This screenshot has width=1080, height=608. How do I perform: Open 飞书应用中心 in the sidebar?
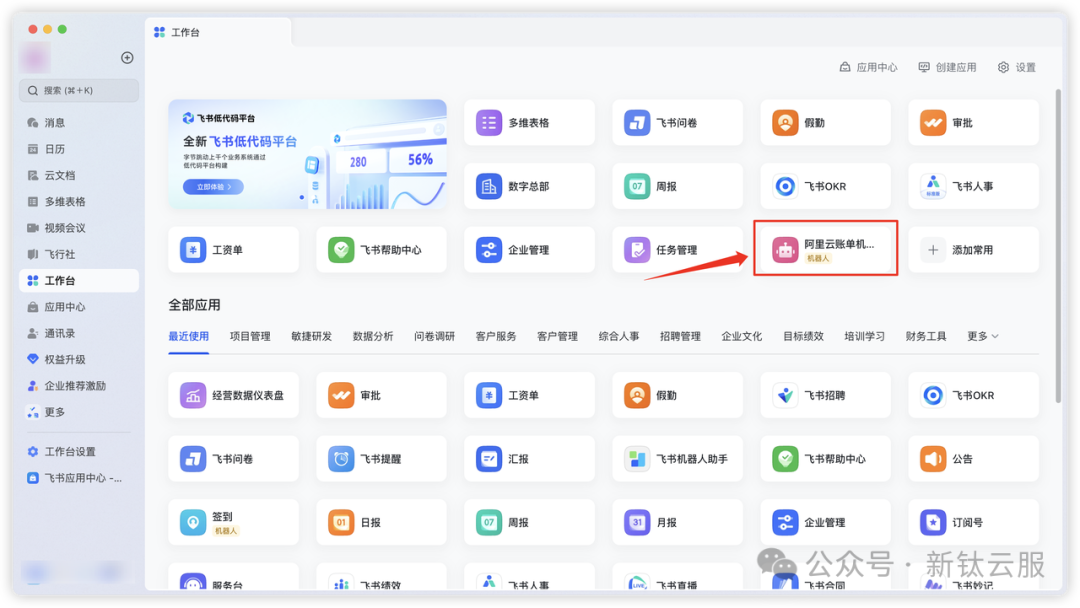pyautogui.click(x=79, y=478)
